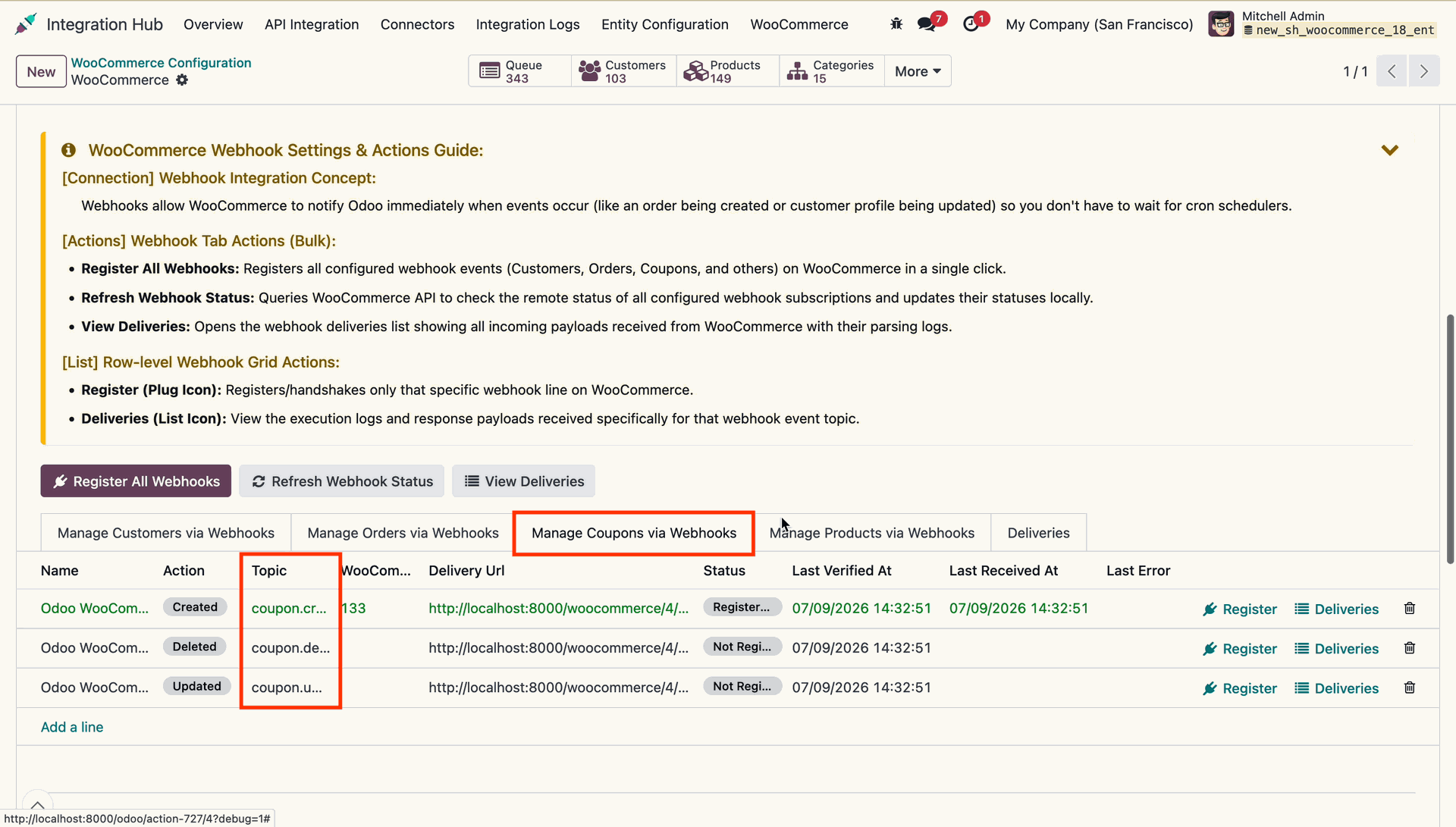Viewport: 1456px width, 827px height.
Task: Open company switcher My Company (San Francisco)
Action: [1099, 24]
